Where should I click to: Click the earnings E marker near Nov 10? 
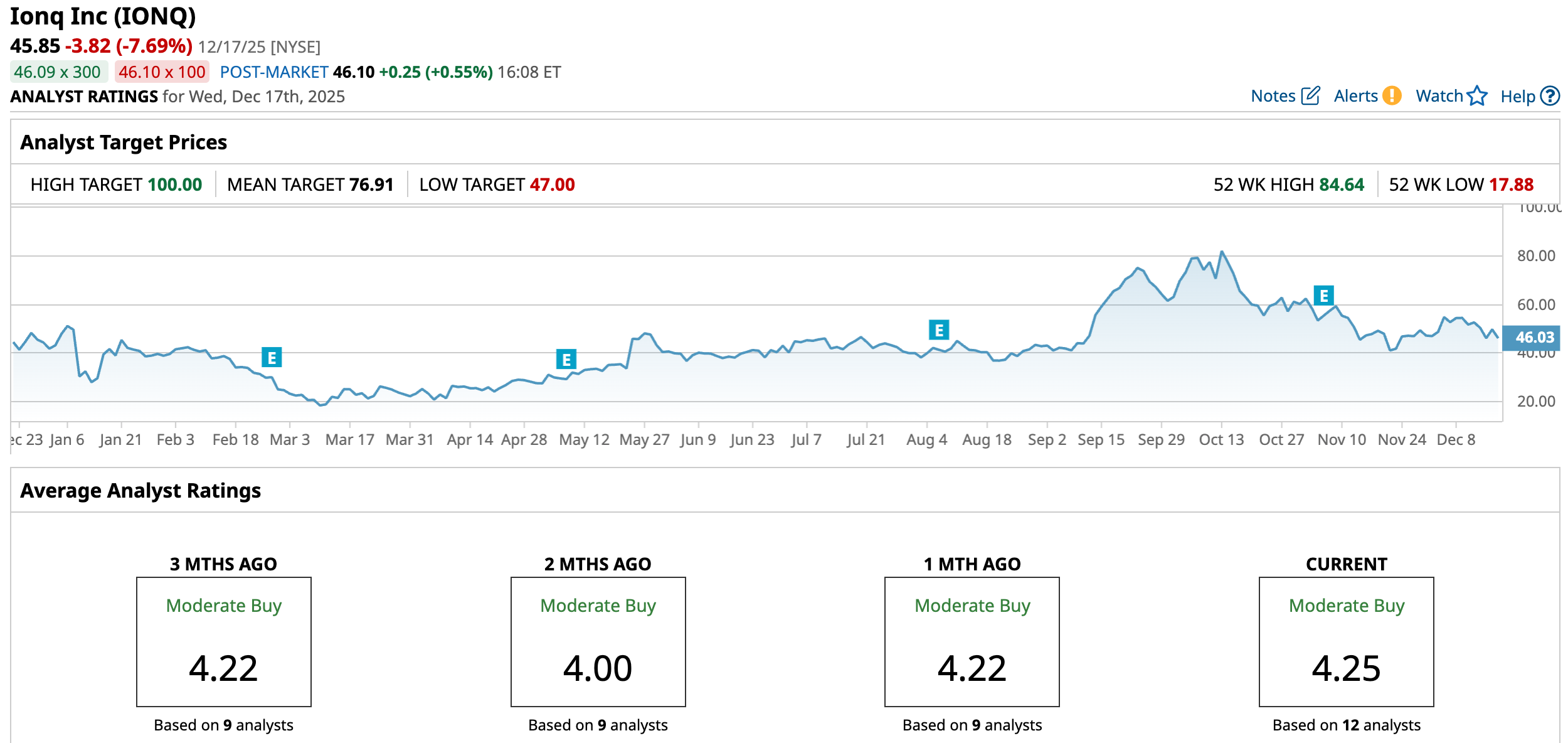coord(1323,296)
